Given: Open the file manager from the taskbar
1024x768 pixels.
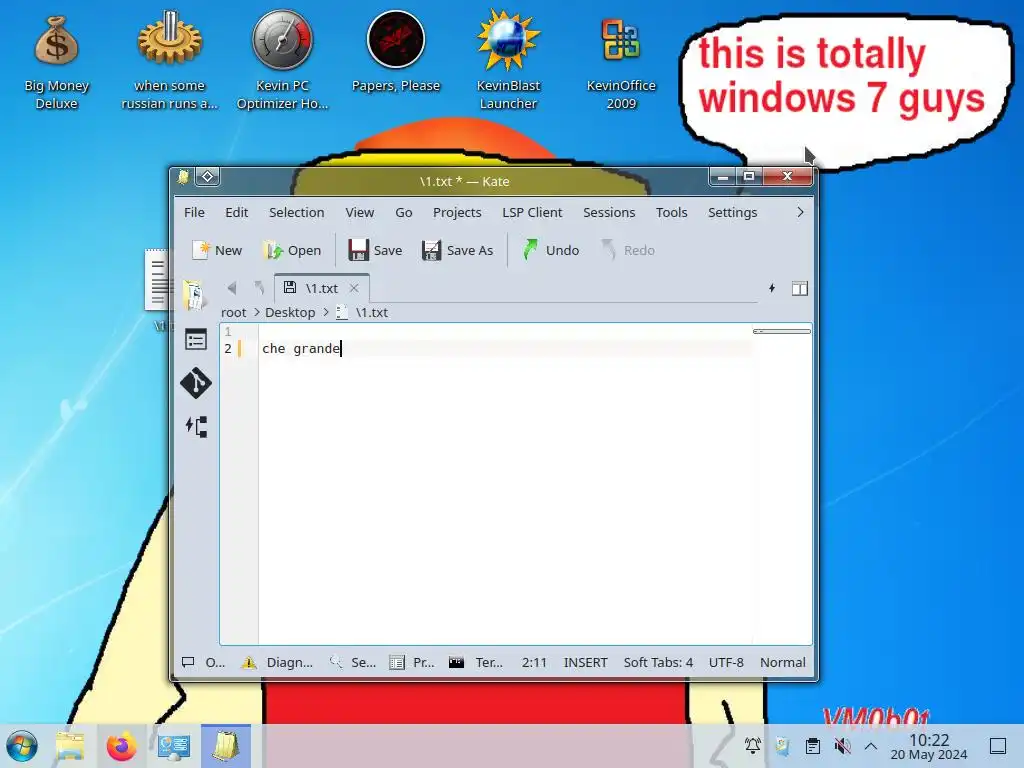Looking at the screenshot, I should (70, 746).
